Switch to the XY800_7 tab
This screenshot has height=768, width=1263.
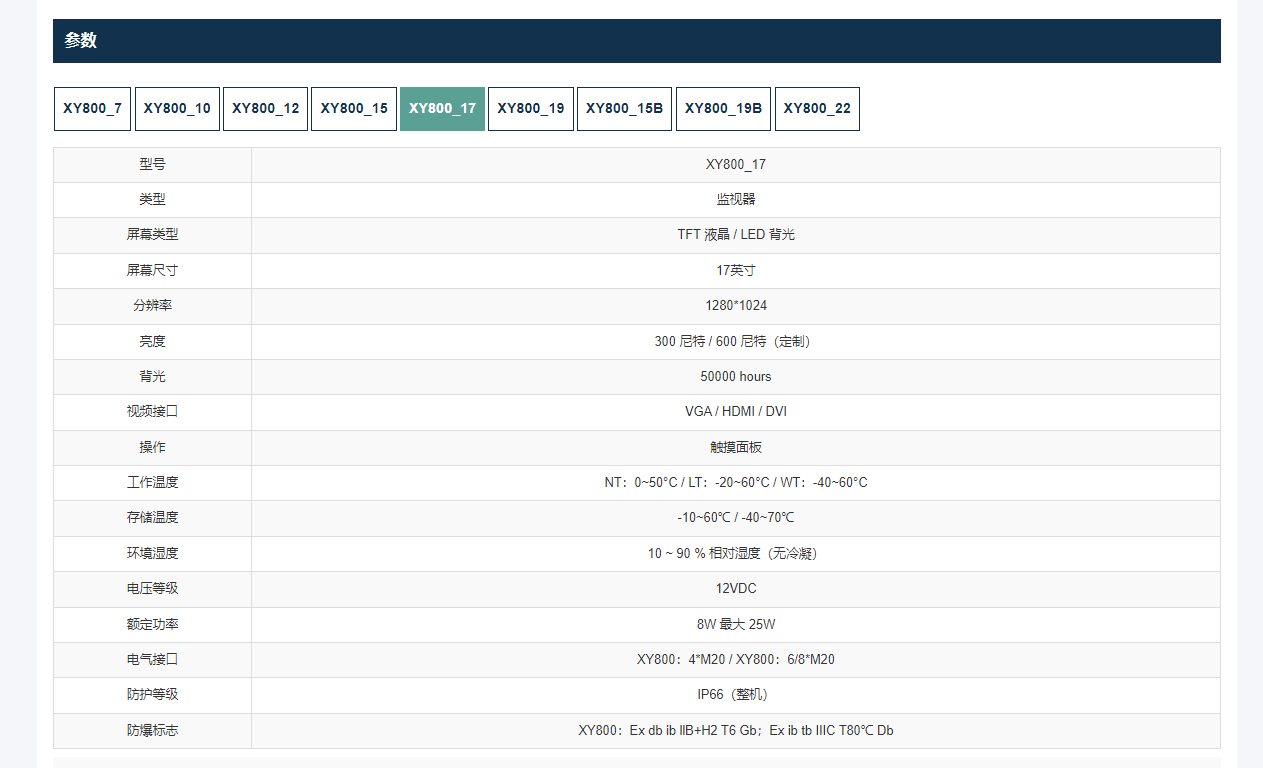pos(92,109)
